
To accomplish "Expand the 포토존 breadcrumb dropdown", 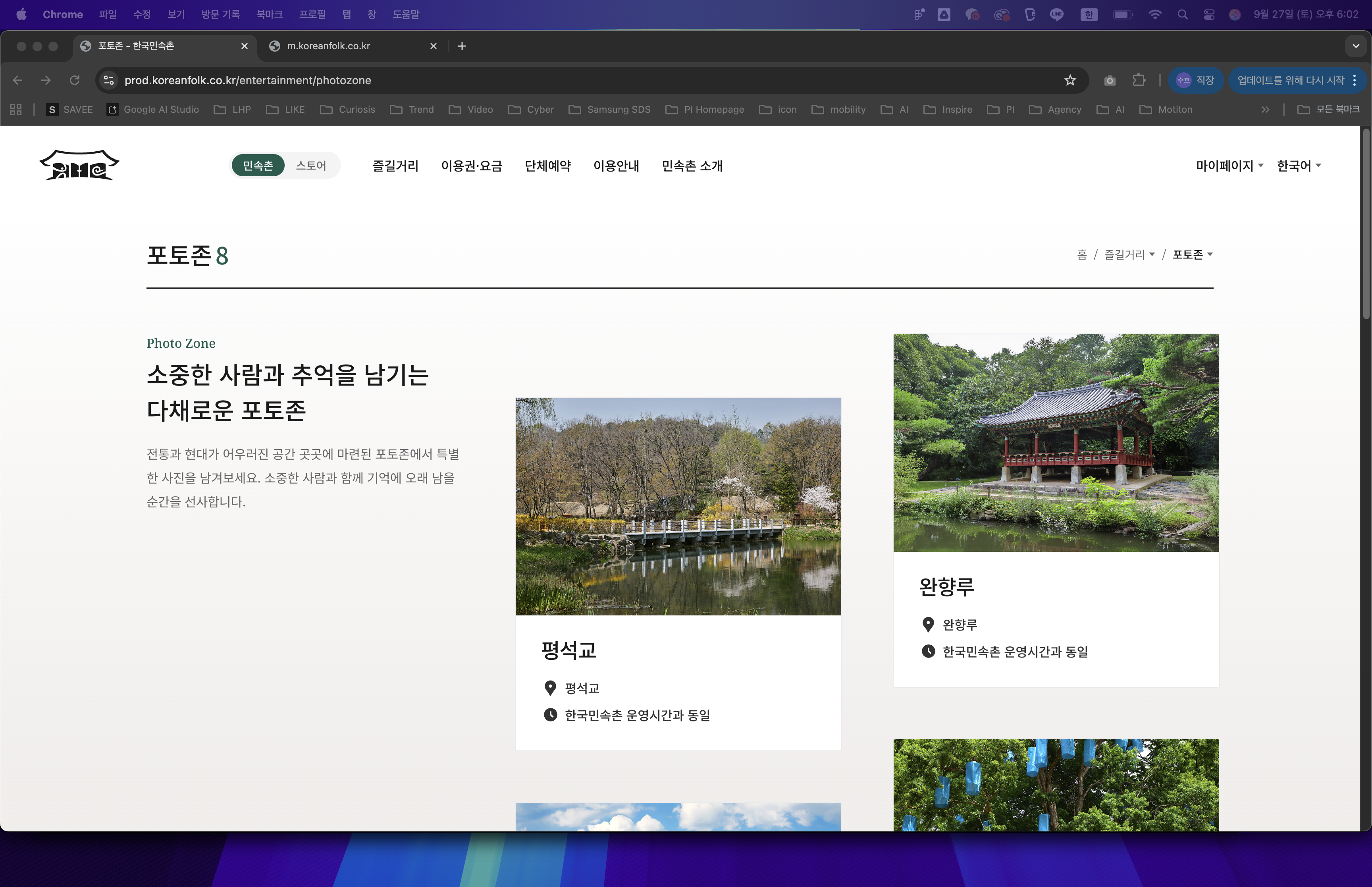I will coord(1193,255).
